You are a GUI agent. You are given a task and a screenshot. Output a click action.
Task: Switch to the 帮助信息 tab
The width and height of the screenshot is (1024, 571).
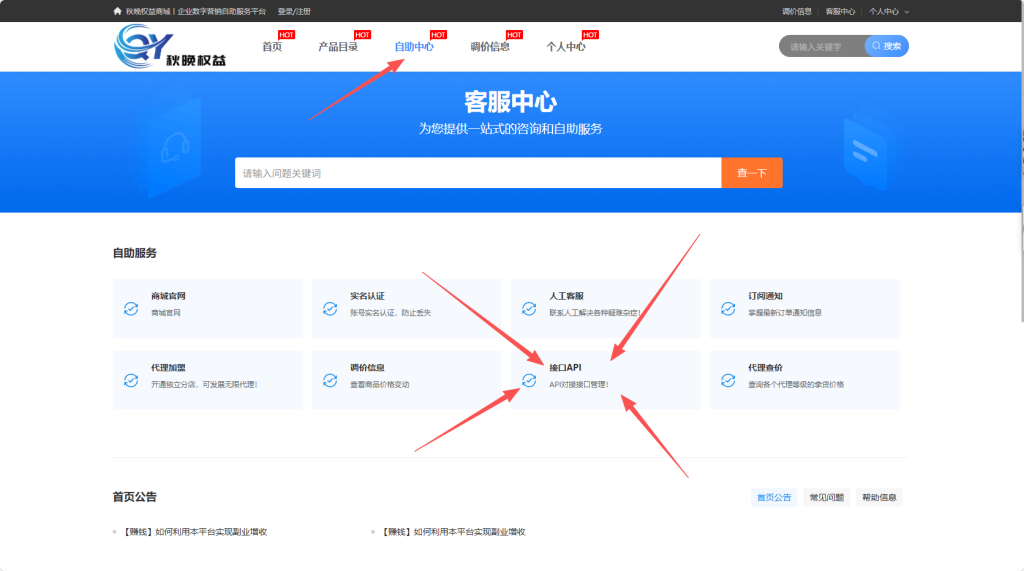[x=880, y=497]
